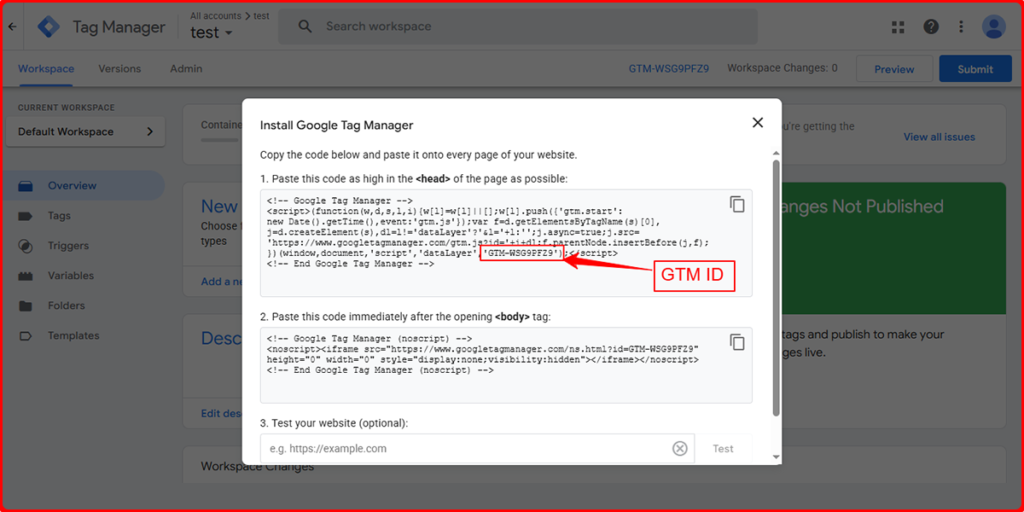Click the Tag Manager logo icon
The height and width of the screenshot is (512, 1024).
pos(48,27)
